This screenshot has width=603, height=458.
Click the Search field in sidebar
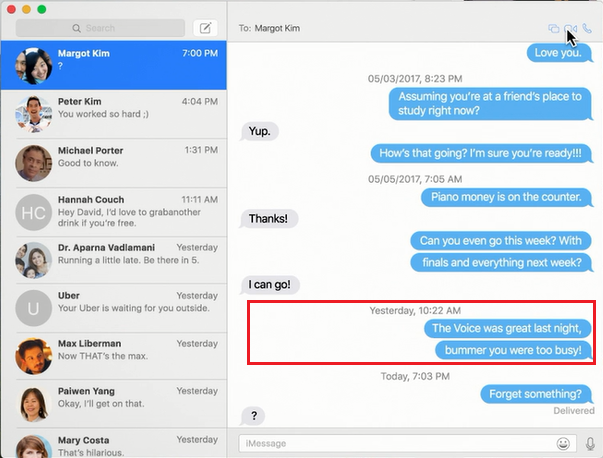tap(100, 28)
